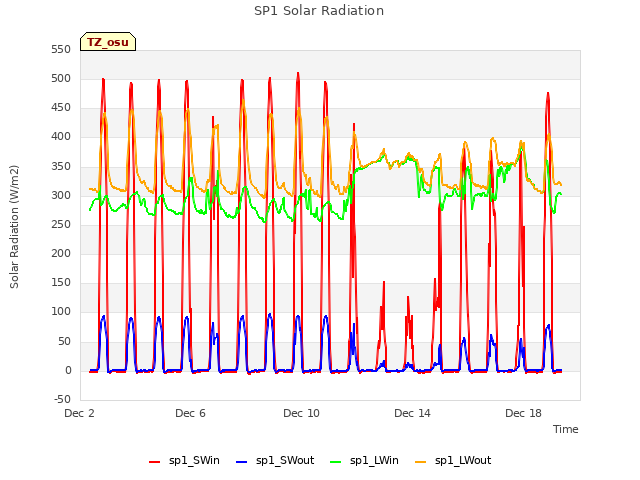Click the 350 y-axis label
This screenshot has width=640, height=480.
pyautogui.click(x=61, y=167)
